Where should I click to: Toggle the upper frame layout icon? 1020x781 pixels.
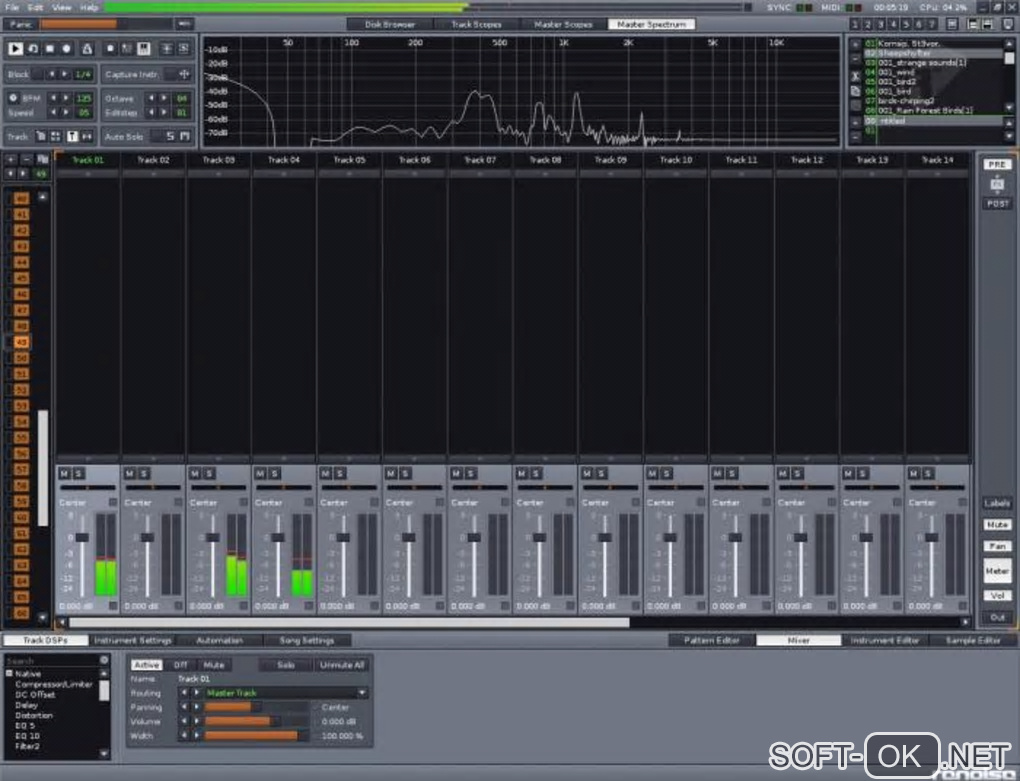973,24
